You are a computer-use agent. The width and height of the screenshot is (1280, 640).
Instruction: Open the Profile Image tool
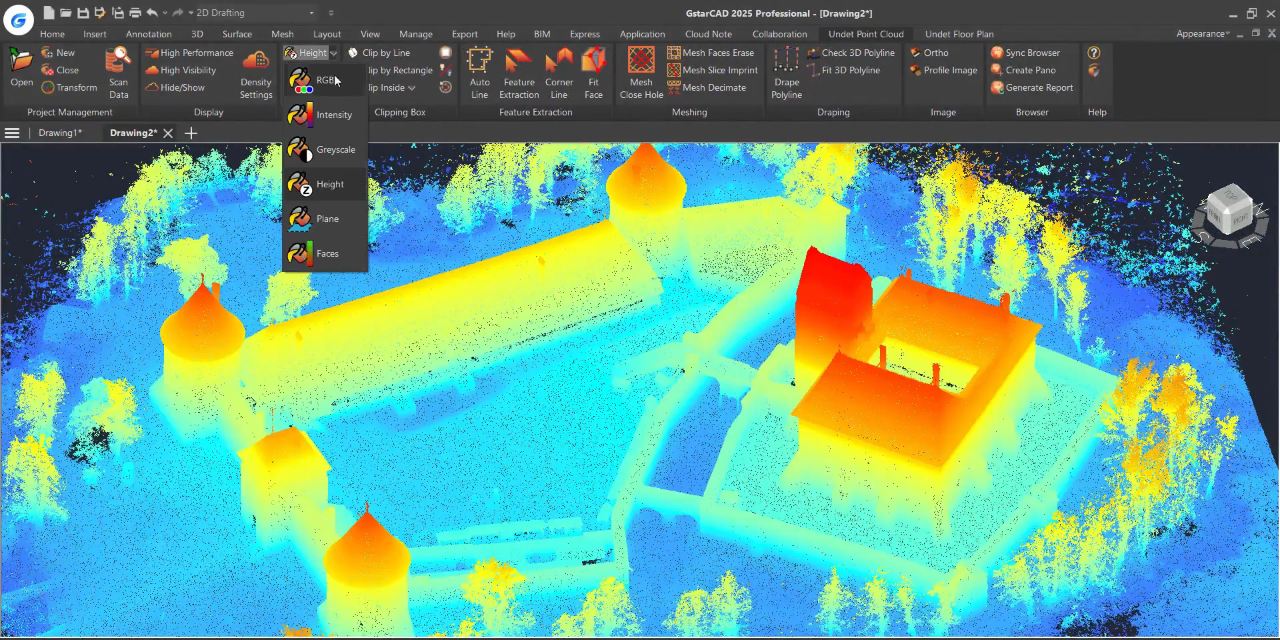tap(943, 70)
